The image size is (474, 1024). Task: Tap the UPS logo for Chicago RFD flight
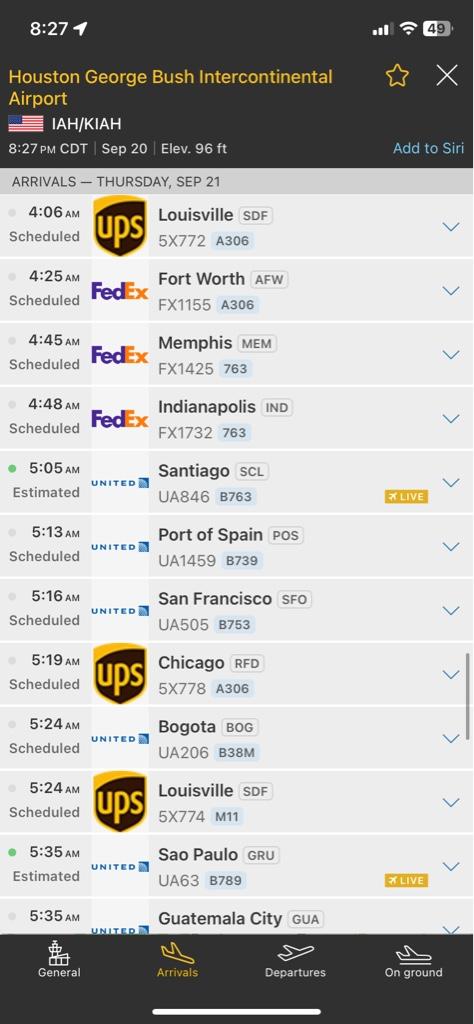click(x=120, y=674)
